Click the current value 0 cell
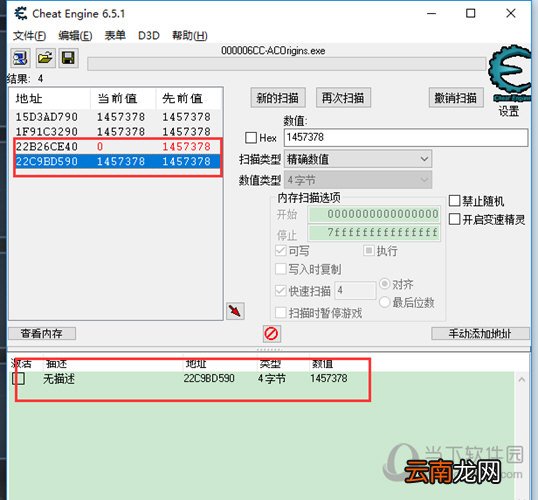 tap(100, 147)
